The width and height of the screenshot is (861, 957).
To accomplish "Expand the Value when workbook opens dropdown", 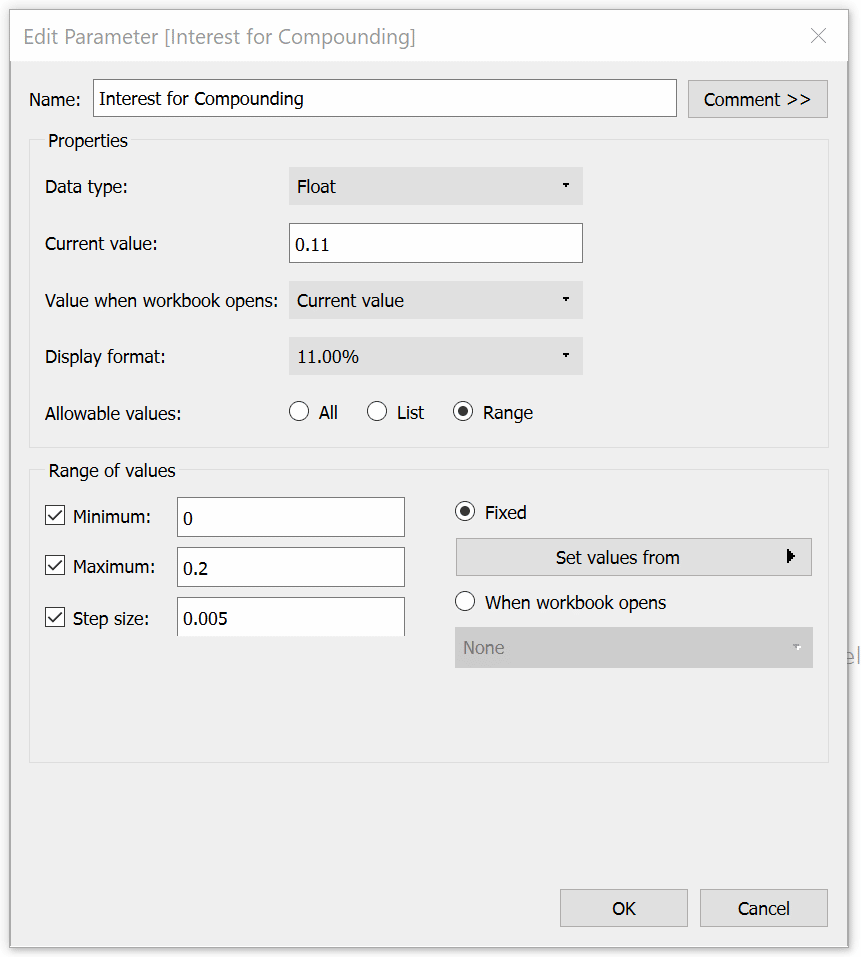I will (x=436, y=300).
